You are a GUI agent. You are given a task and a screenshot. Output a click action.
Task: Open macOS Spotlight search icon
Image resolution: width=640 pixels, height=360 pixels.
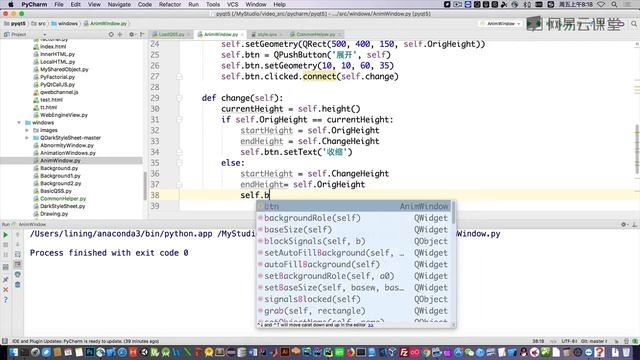click(614, 4)
